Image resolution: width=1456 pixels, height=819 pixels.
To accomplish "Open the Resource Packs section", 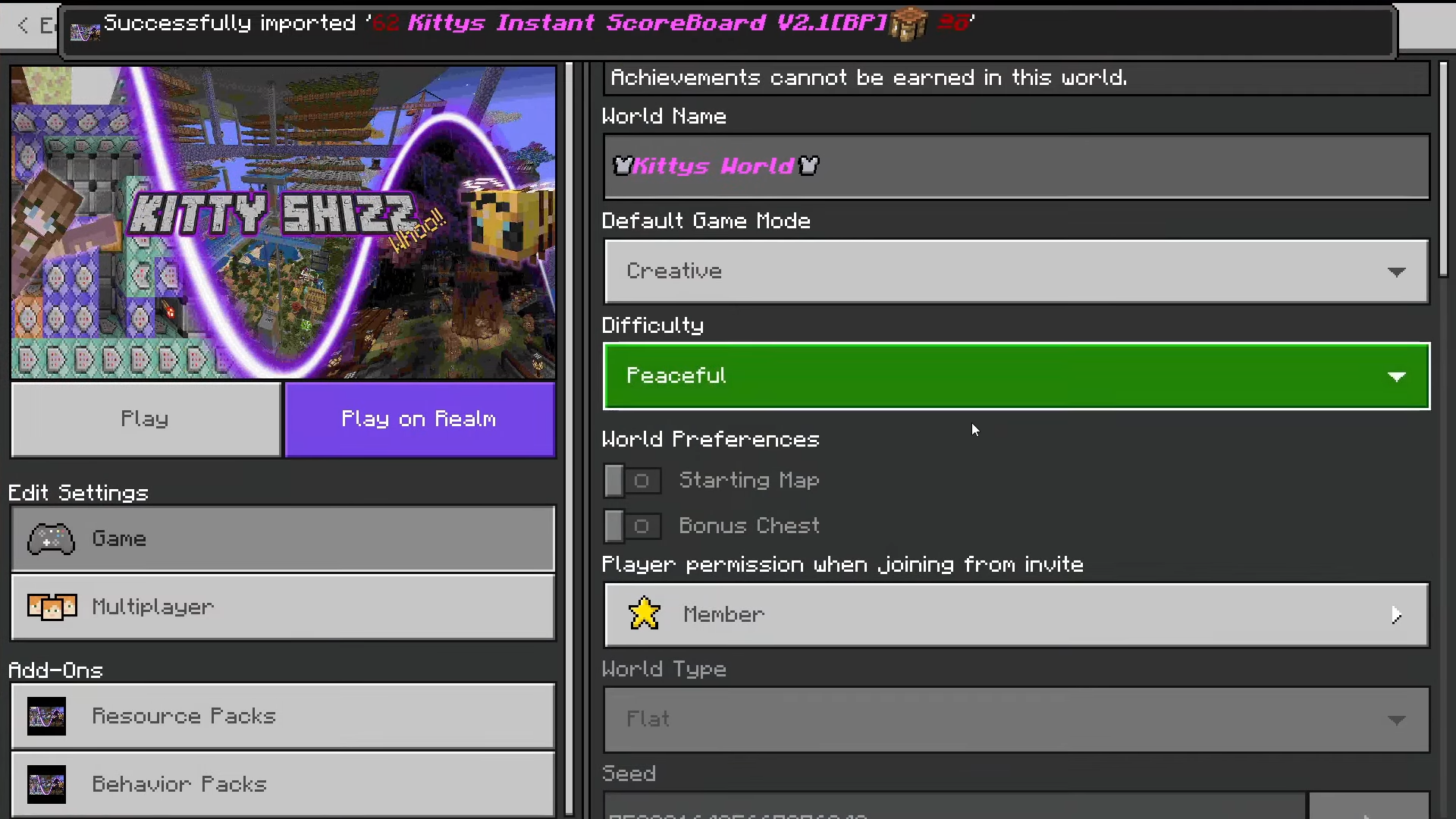I will tap(283, 717).
